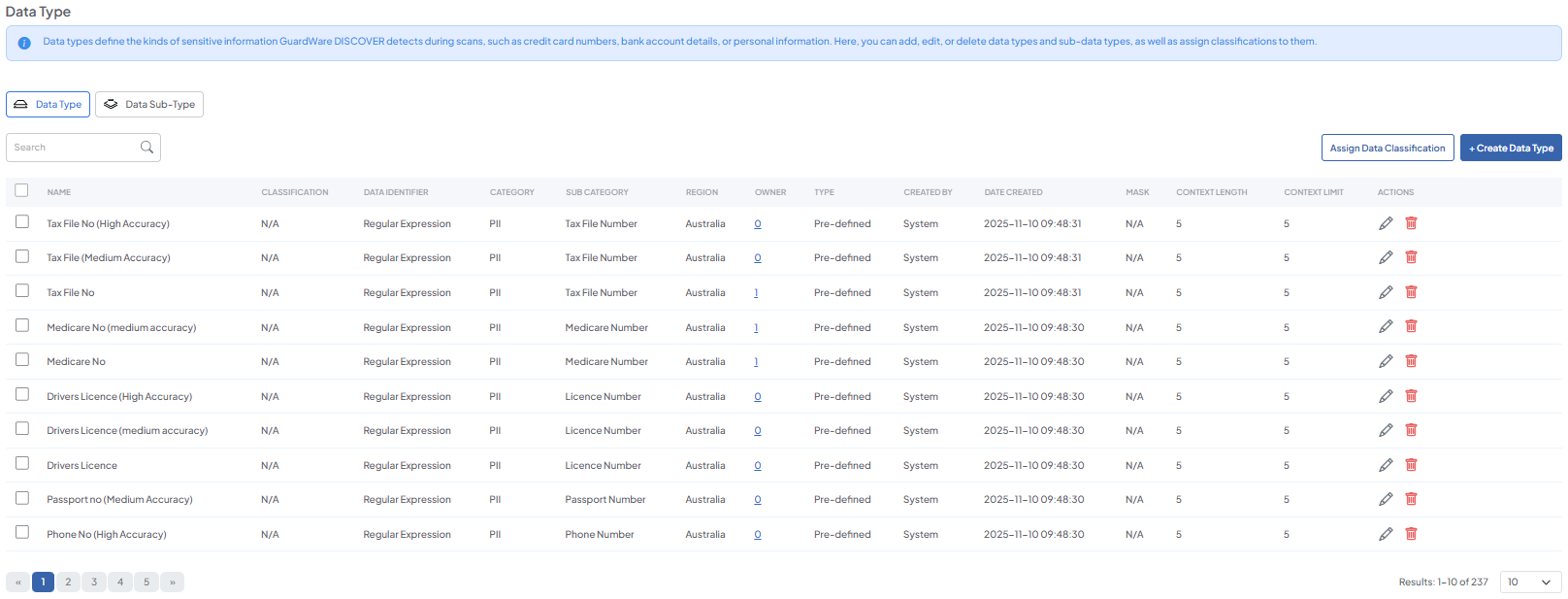Click the Create Data Type button
1568x599 pixels.
(1510, 148)
